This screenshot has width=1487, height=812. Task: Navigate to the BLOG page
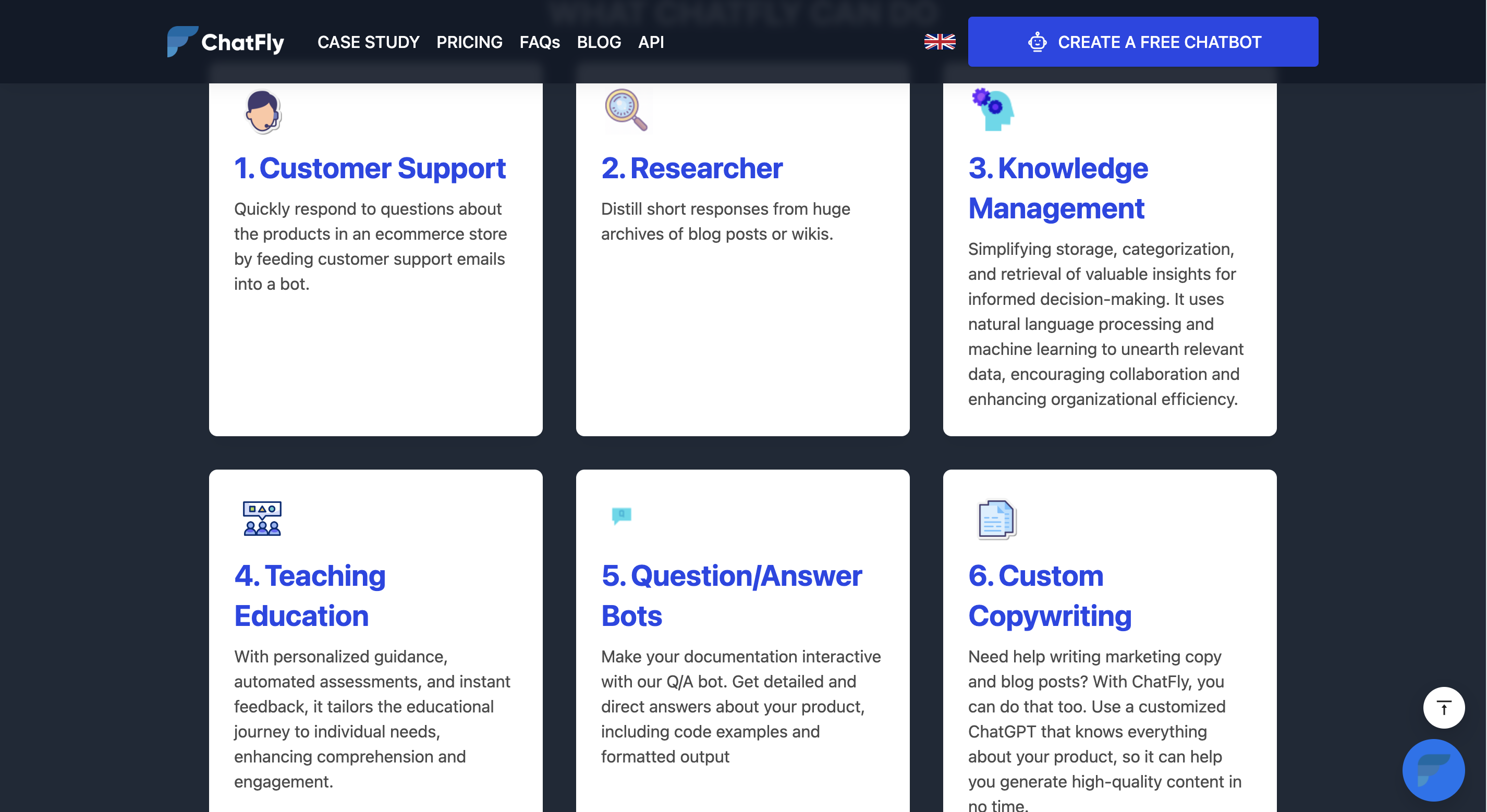(599, 42)
